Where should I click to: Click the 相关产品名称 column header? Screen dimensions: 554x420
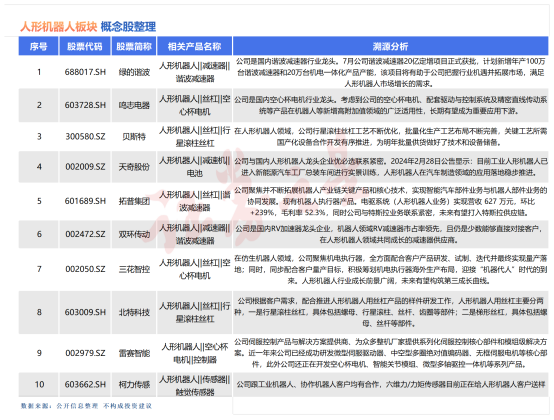(x=194, y=46)
